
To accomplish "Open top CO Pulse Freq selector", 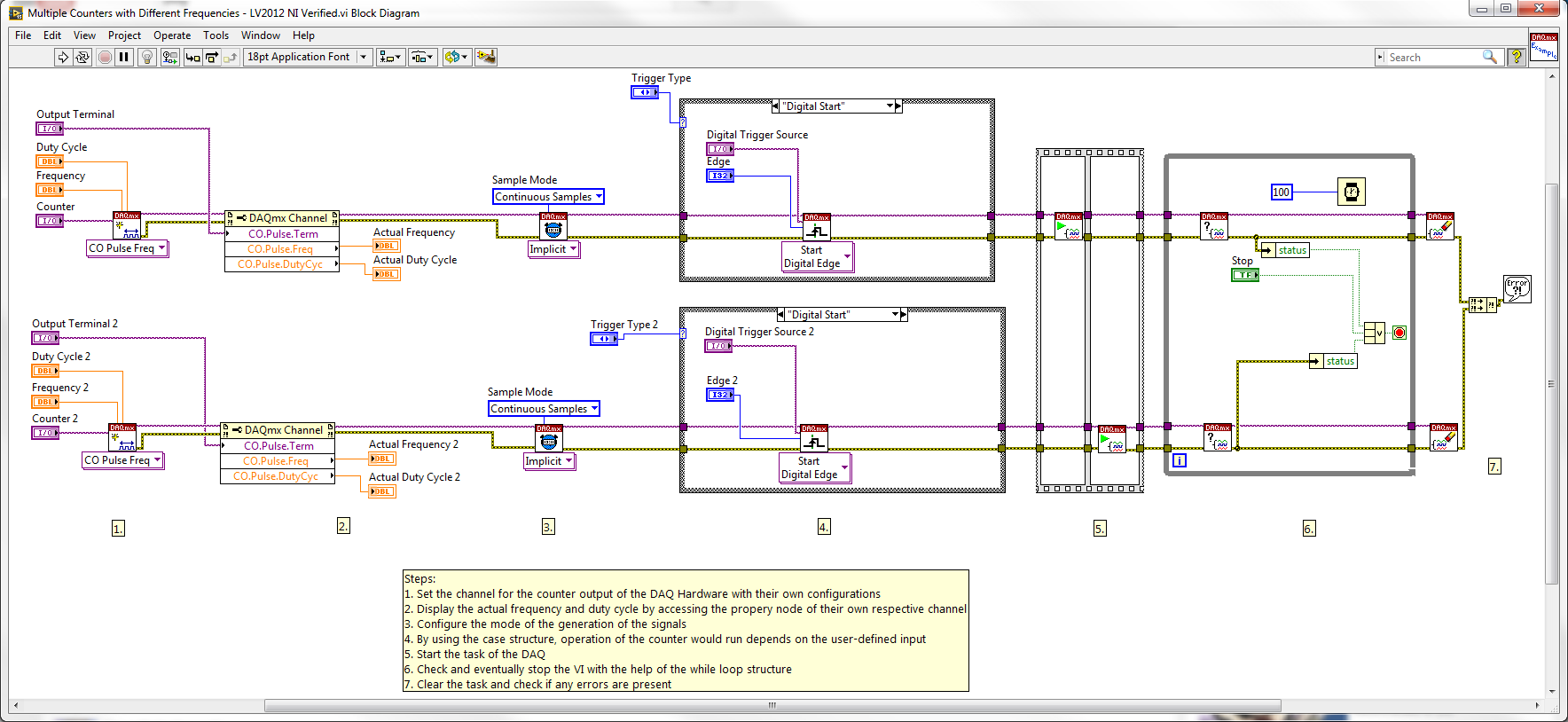I will coord(127,248).
